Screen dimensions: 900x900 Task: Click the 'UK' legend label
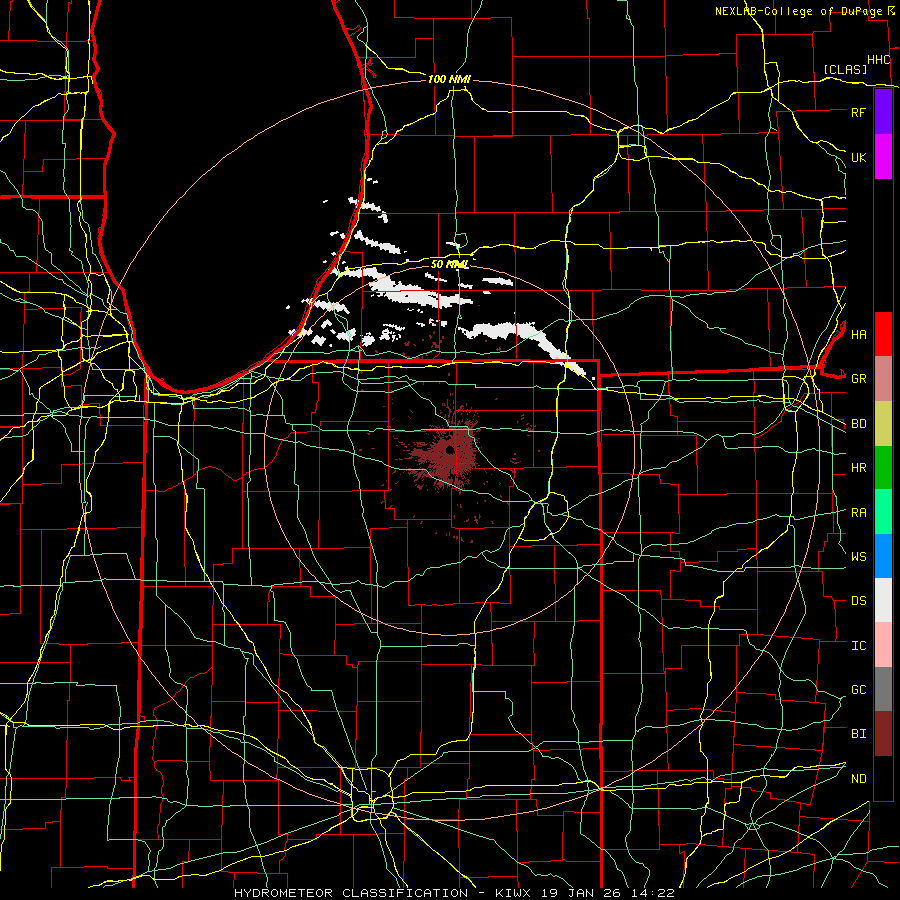pos(858,157)
